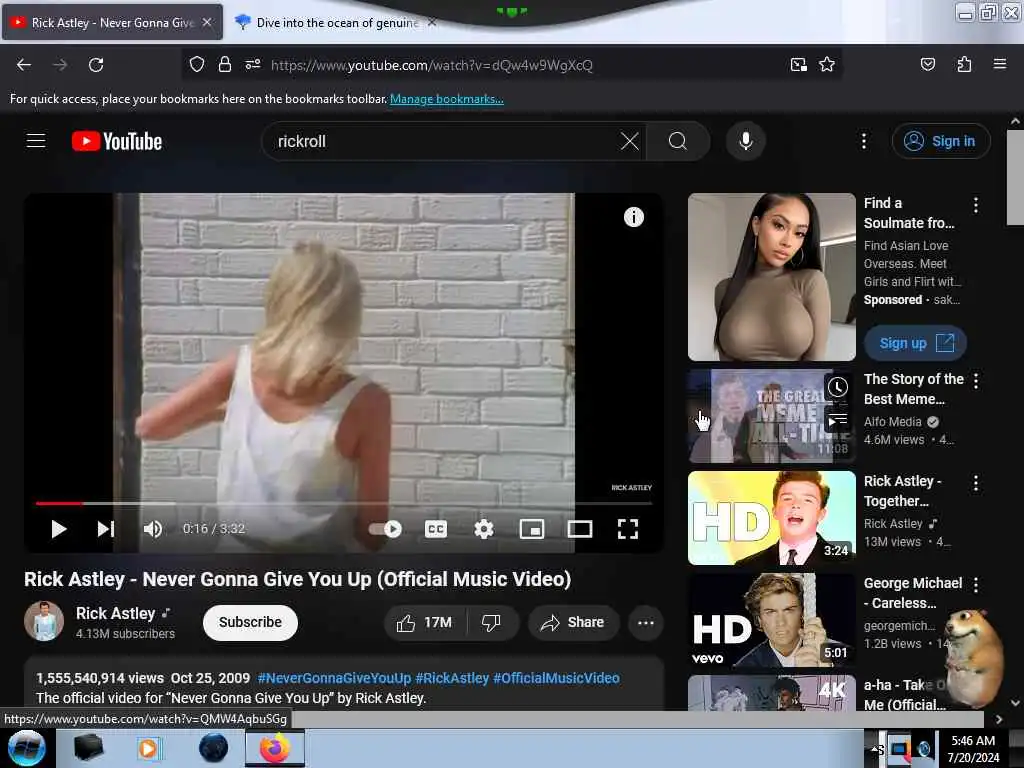Screen dimensions: 1024x768
Task: Switch to Rick Astley Never Gonna Give tab
Action: [112, 22]
